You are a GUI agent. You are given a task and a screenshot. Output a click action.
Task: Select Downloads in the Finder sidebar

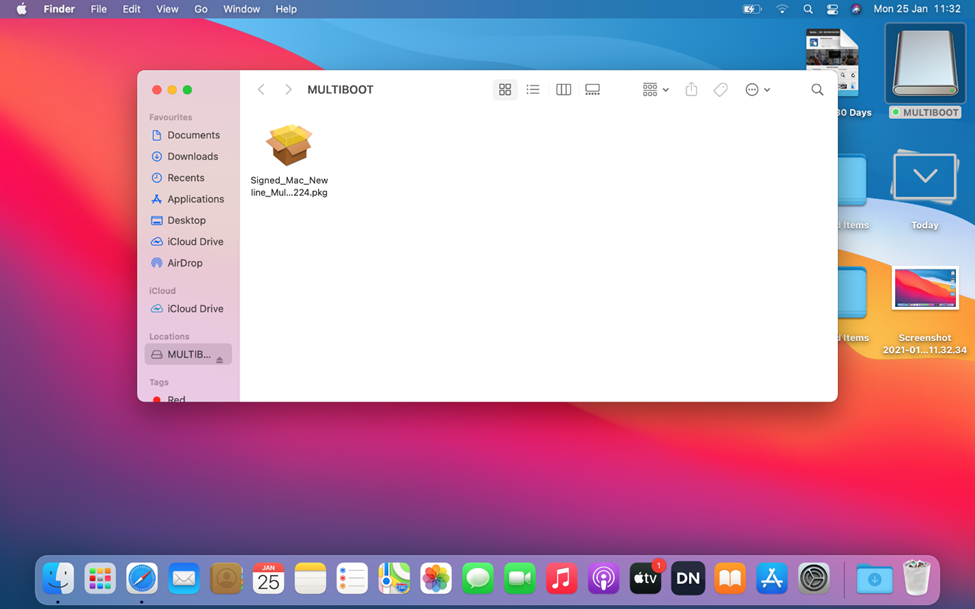[x=192, y=156]
